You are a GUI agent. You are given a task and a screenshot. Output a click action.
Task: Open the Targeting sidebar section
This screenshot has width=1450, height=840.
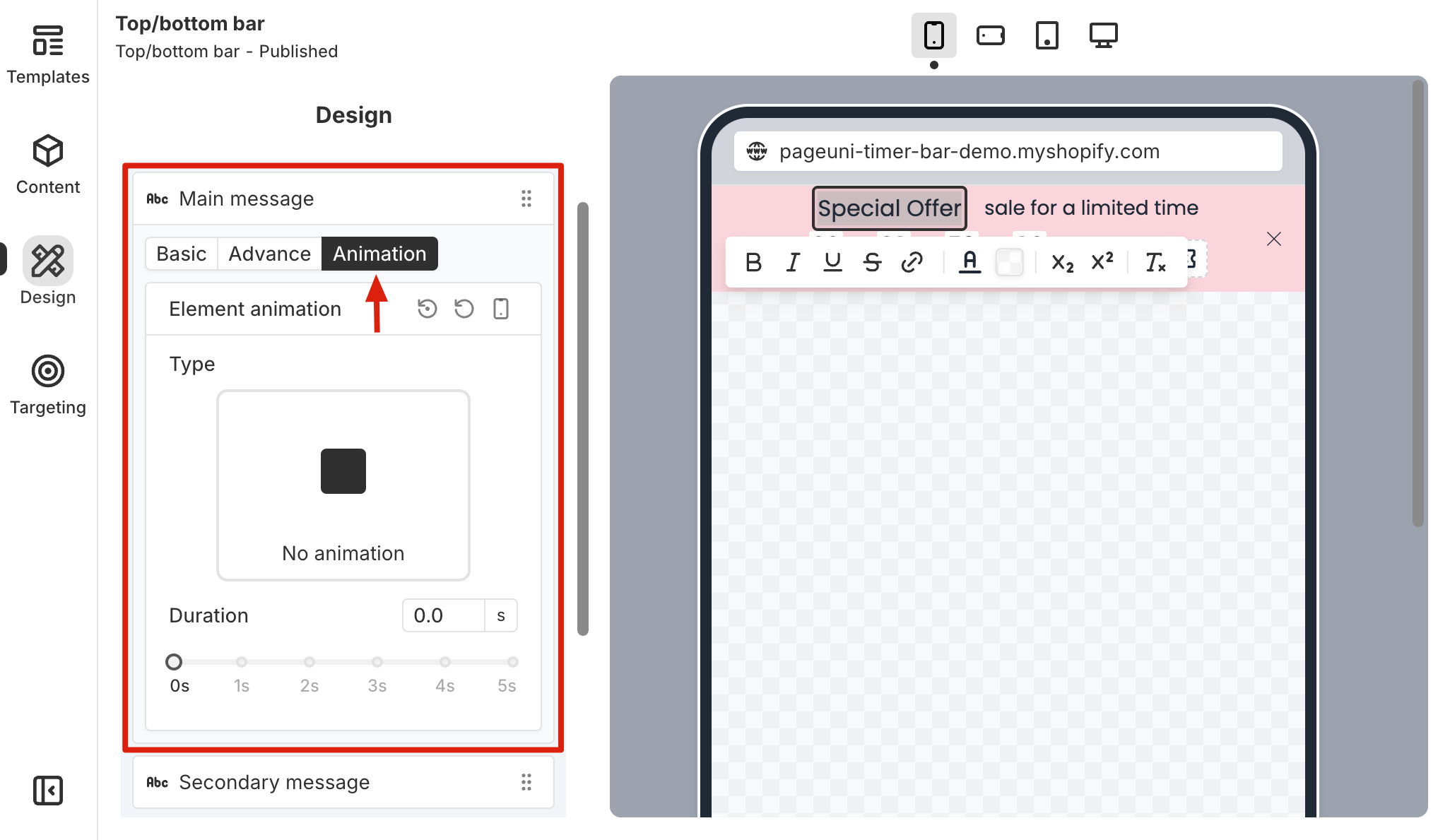(x=48, y=386)
